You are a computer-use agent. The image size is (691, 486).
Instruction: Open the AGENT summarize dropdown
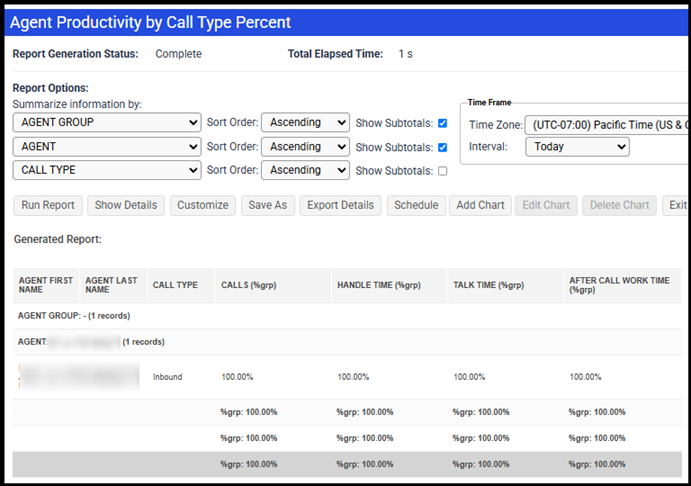tap(107, 146)
